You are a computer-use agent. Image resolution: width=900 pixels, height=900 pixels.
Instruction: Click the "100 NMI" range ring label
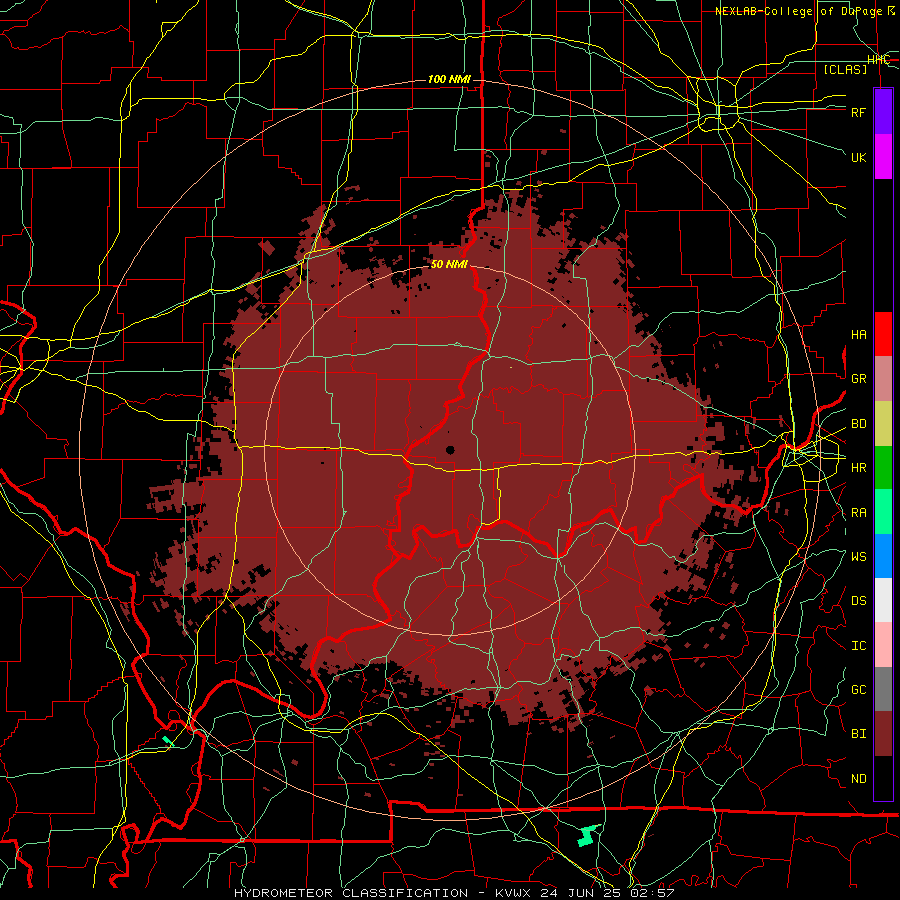tap(449, 79)
